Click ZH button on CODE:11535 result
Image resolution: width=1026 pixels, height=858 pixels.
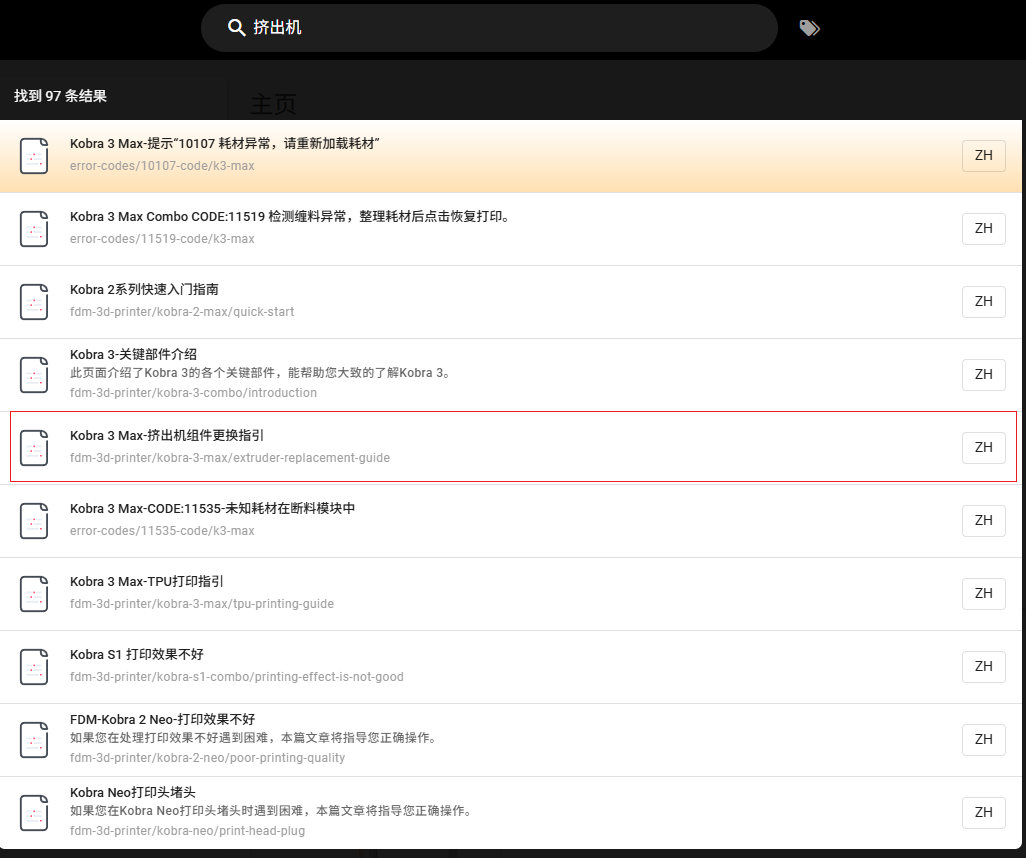point(983,520)
